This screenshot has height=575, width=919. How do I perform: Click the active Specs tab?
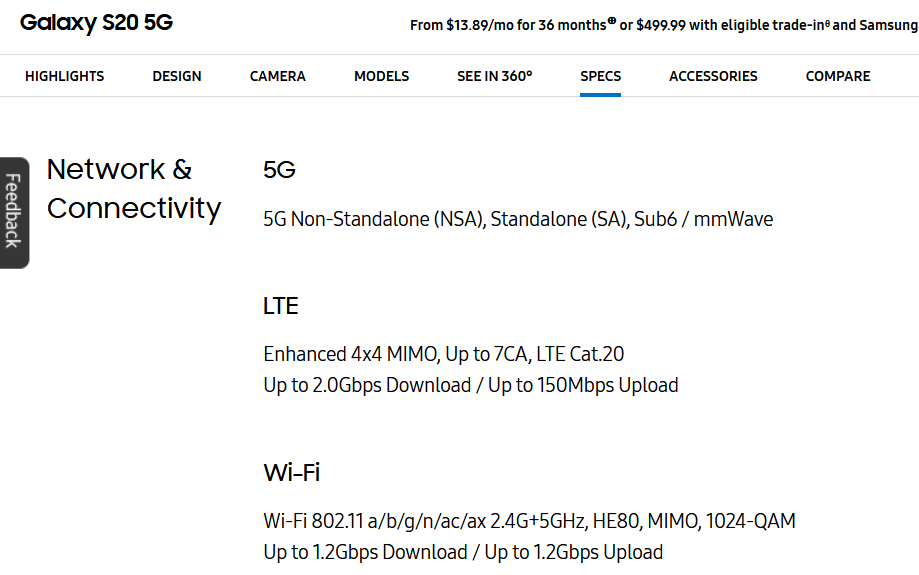[x=600, y=76]
